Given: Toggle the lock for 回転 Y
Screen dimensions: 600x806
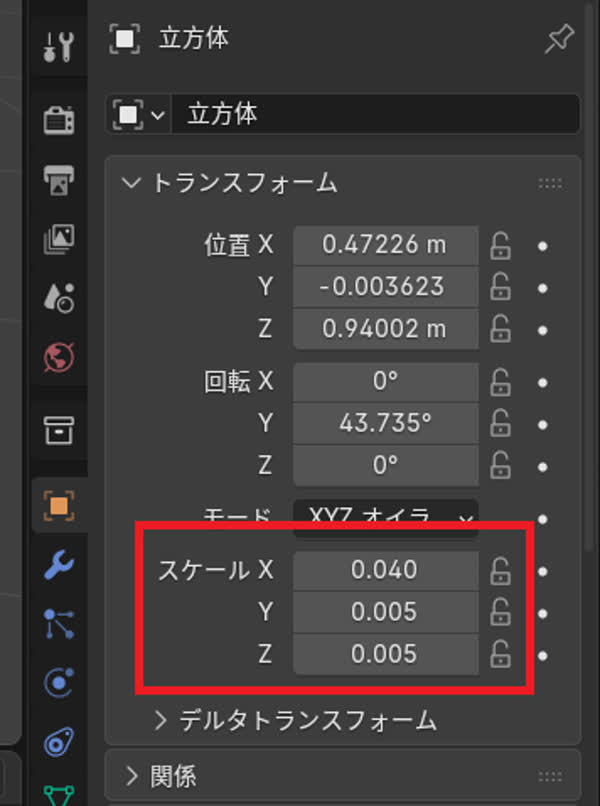Looking at the screenshot, I should tap(500, 424).
